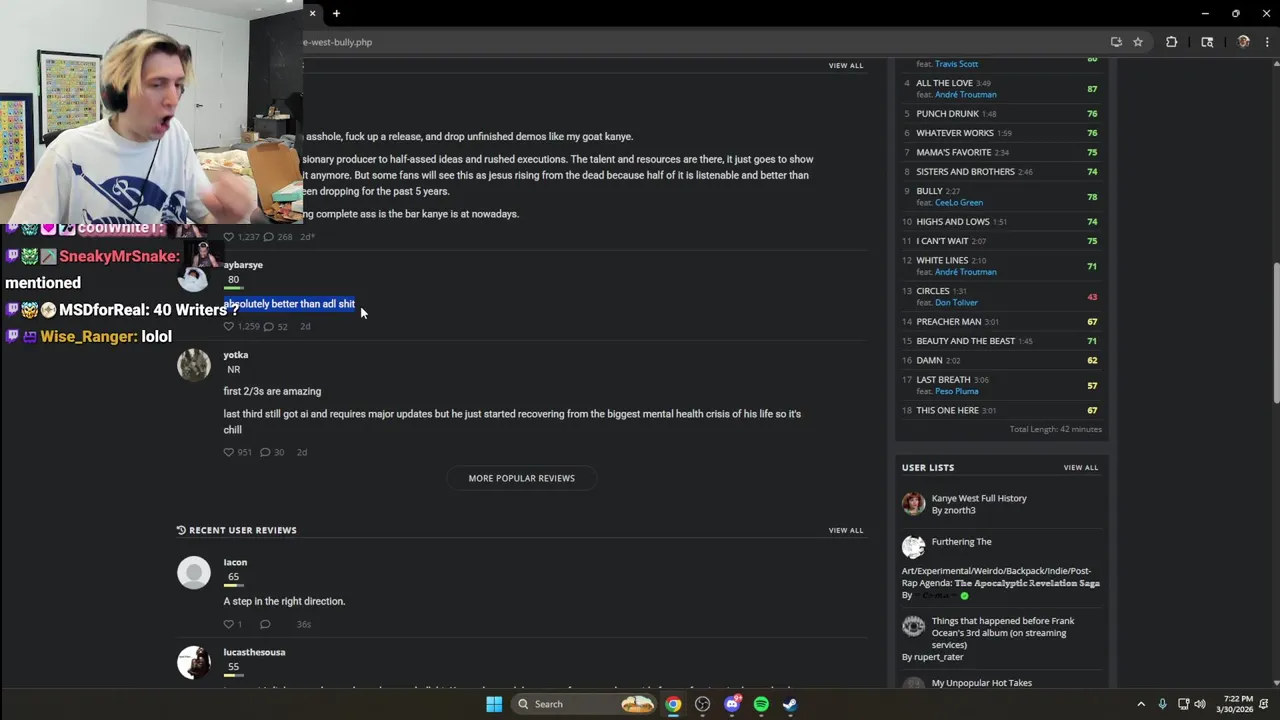Open the Chrome extensions puzzle icon
1280x720 pixels.
click(x=1172, y=42)
